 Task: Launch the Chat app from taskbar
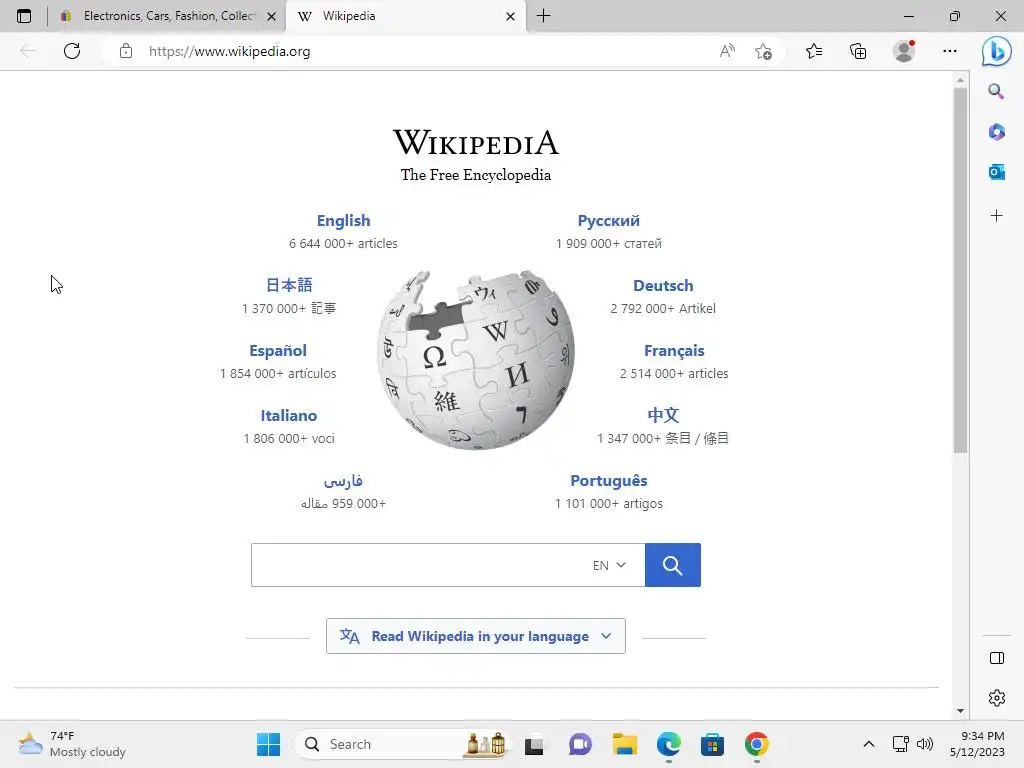(x=580, y=744)
